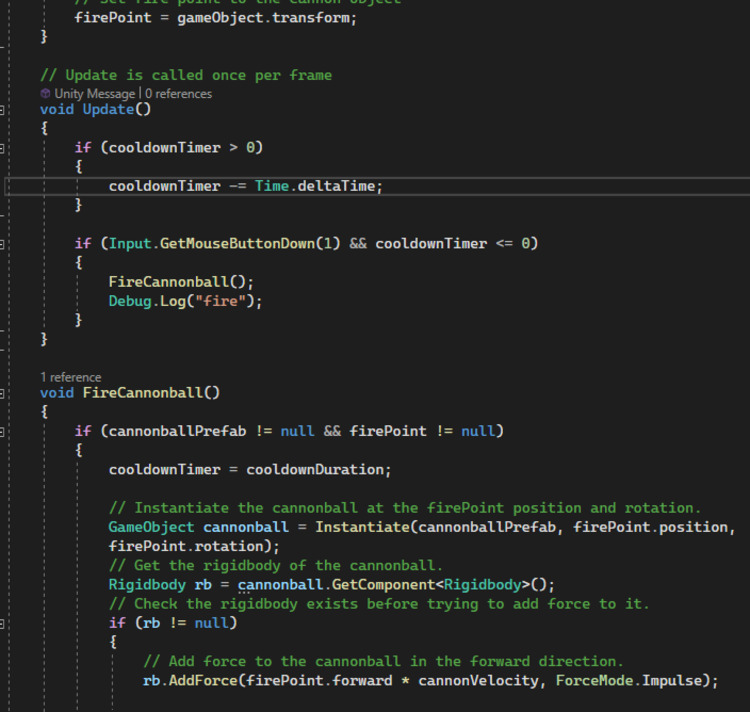Open the Unity Message CodeLens link
750x712 pixels.
[x=95, y=94]
